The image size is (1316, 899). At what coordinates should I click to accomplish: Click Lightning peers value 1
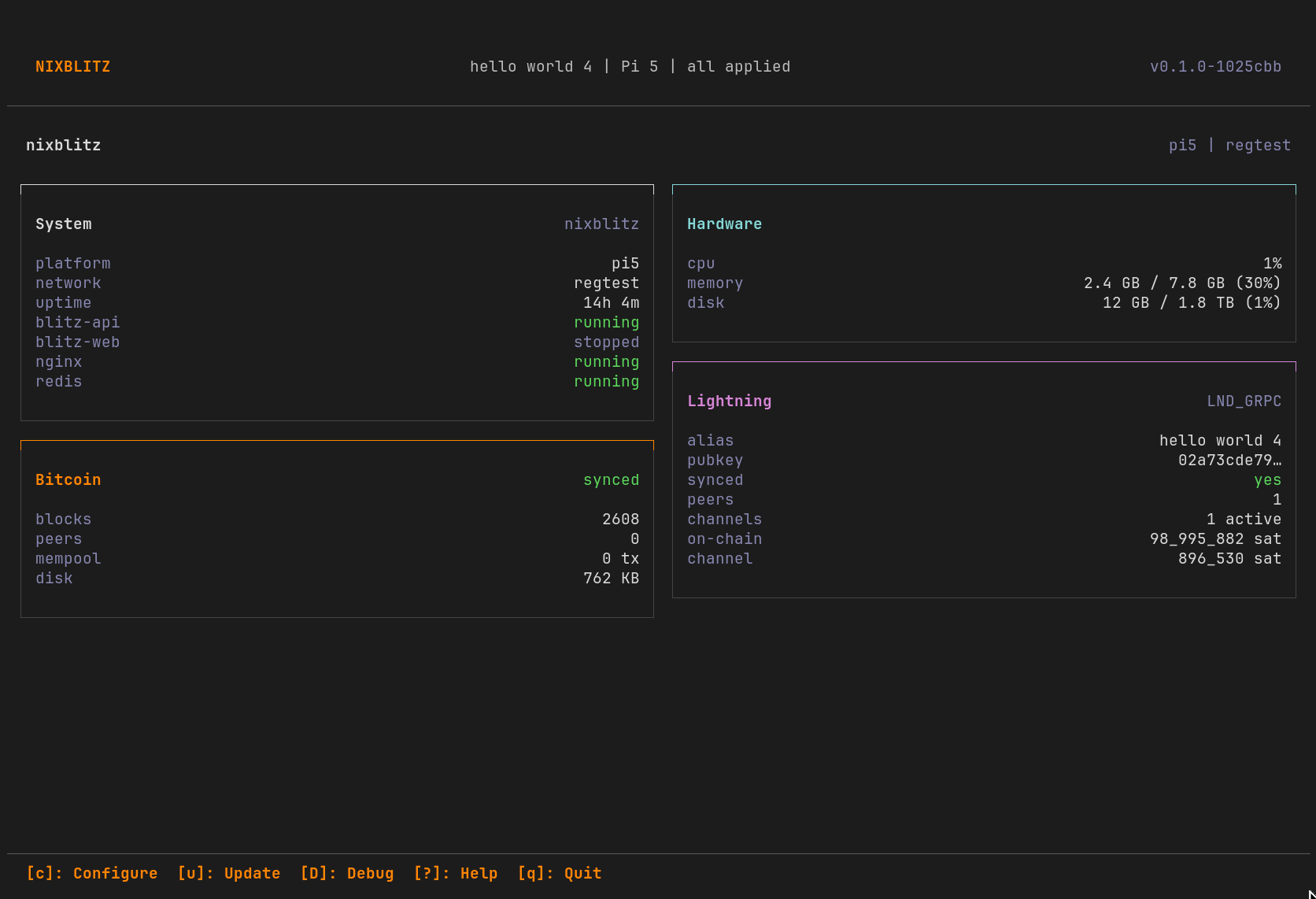1277,500
